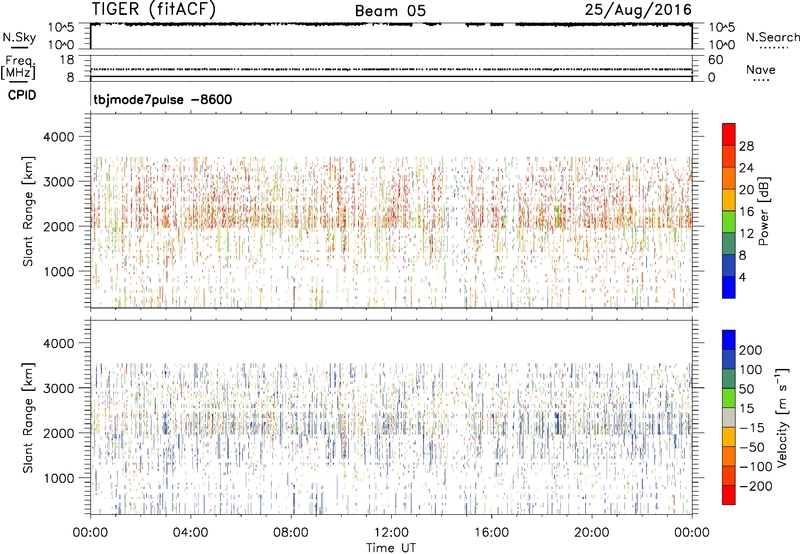Viewport: 800px width, 554px height.
Task: Click the dark blue top of velocity colorbar
Action: click(729, 340)
